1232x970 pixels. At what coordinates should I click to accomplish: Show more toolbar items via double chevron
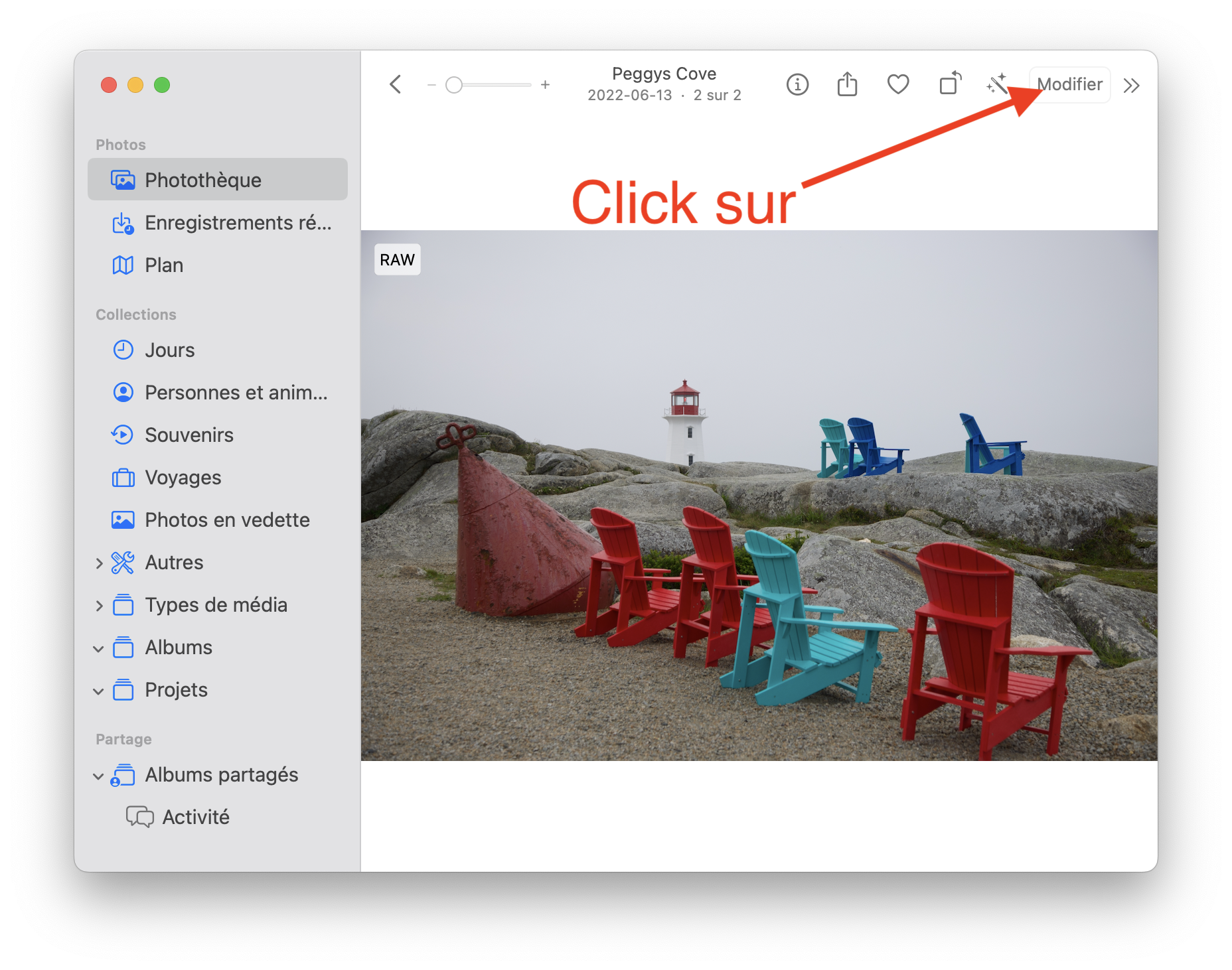point(1131,86)
